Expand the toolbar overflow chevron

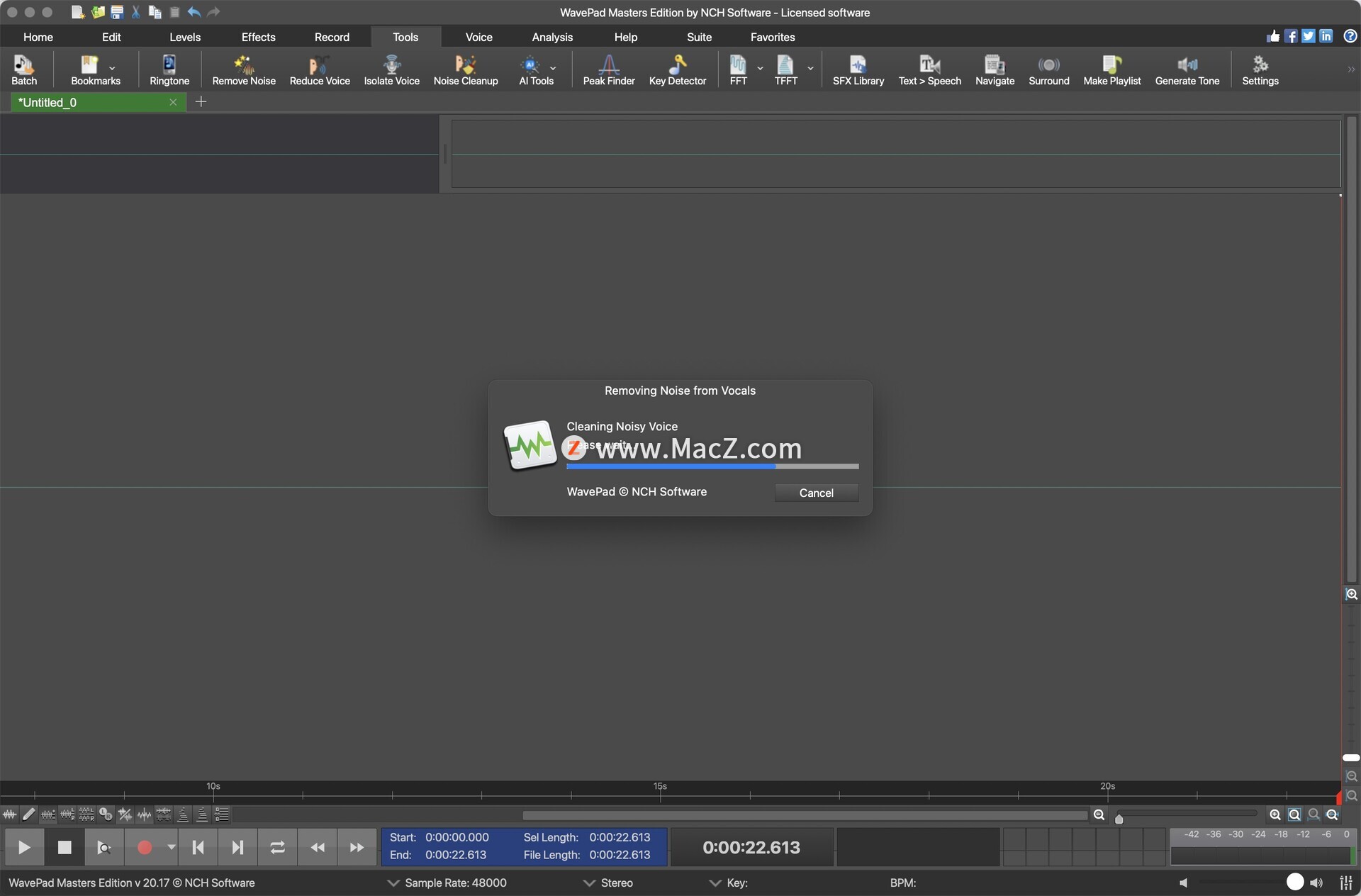[1351, 69]
